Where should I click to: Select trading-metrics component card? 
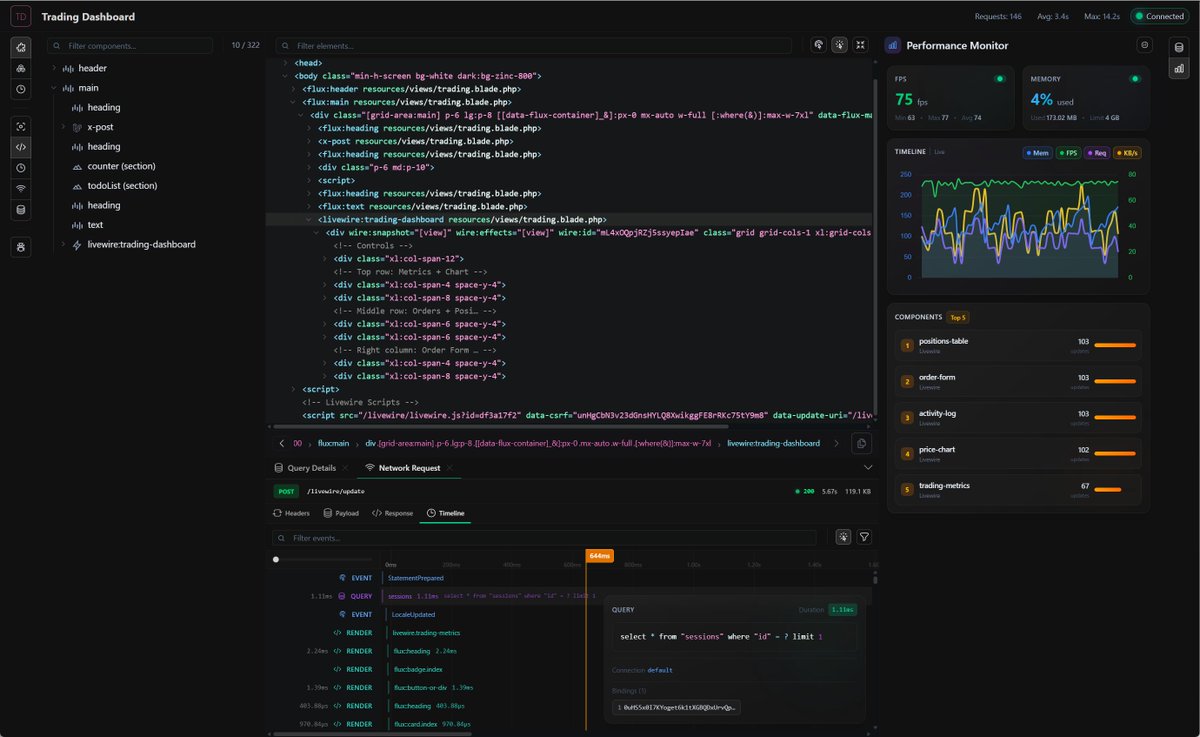[x=1018, y=489]
